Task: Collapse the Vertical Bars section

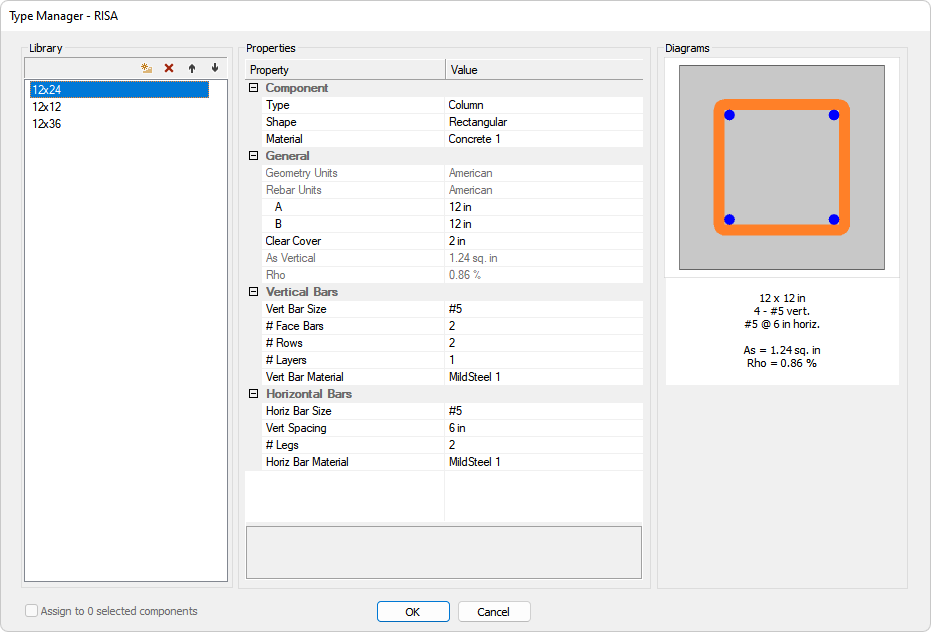Action: [x=254, y=292]
